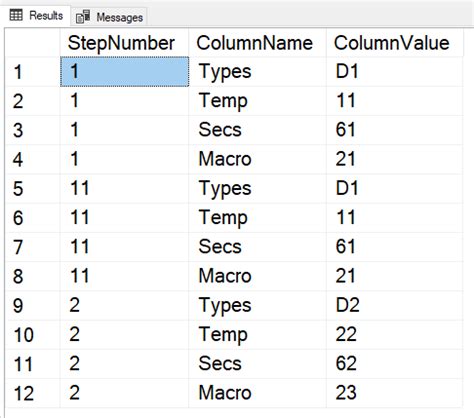Select the D2 value cell
Screen dimensions: 474x418
click(395, 305)
